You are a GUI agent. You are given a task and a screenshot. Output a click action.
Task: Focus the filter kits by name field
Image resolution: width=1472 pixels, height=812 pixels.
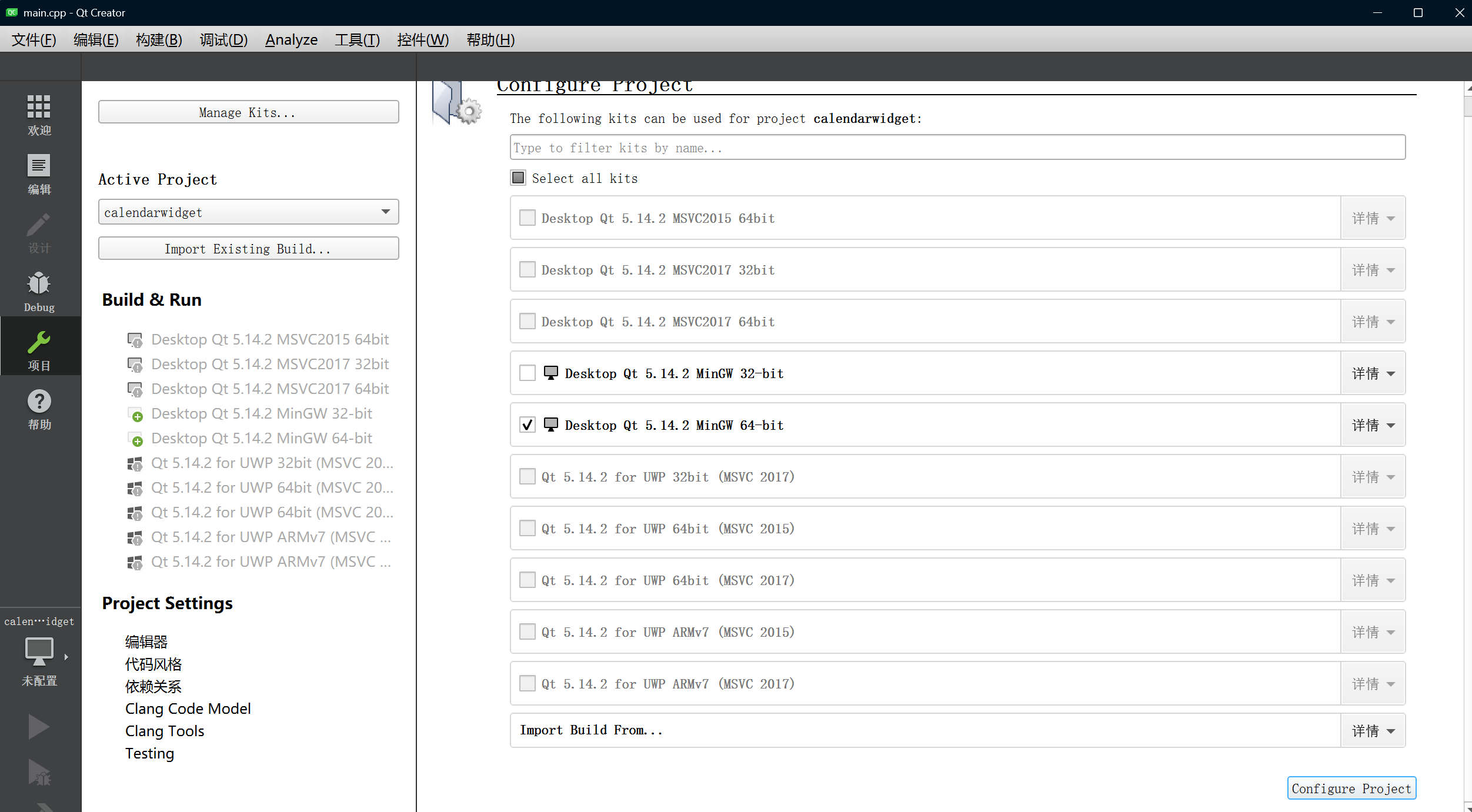click(x=957, y=148)
